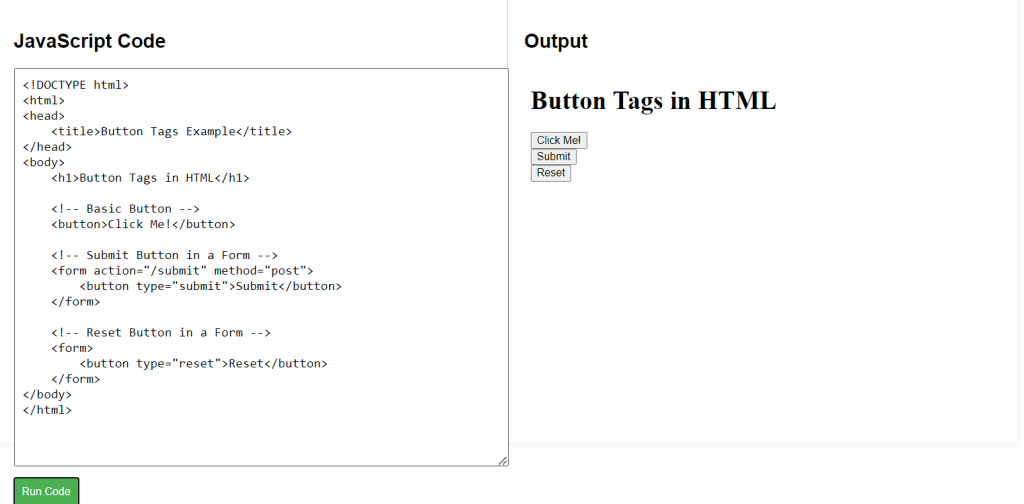Viewport: 1024px width, 504px height.
Task: Click the green Run Code button
Action: (x=46, y=491)
